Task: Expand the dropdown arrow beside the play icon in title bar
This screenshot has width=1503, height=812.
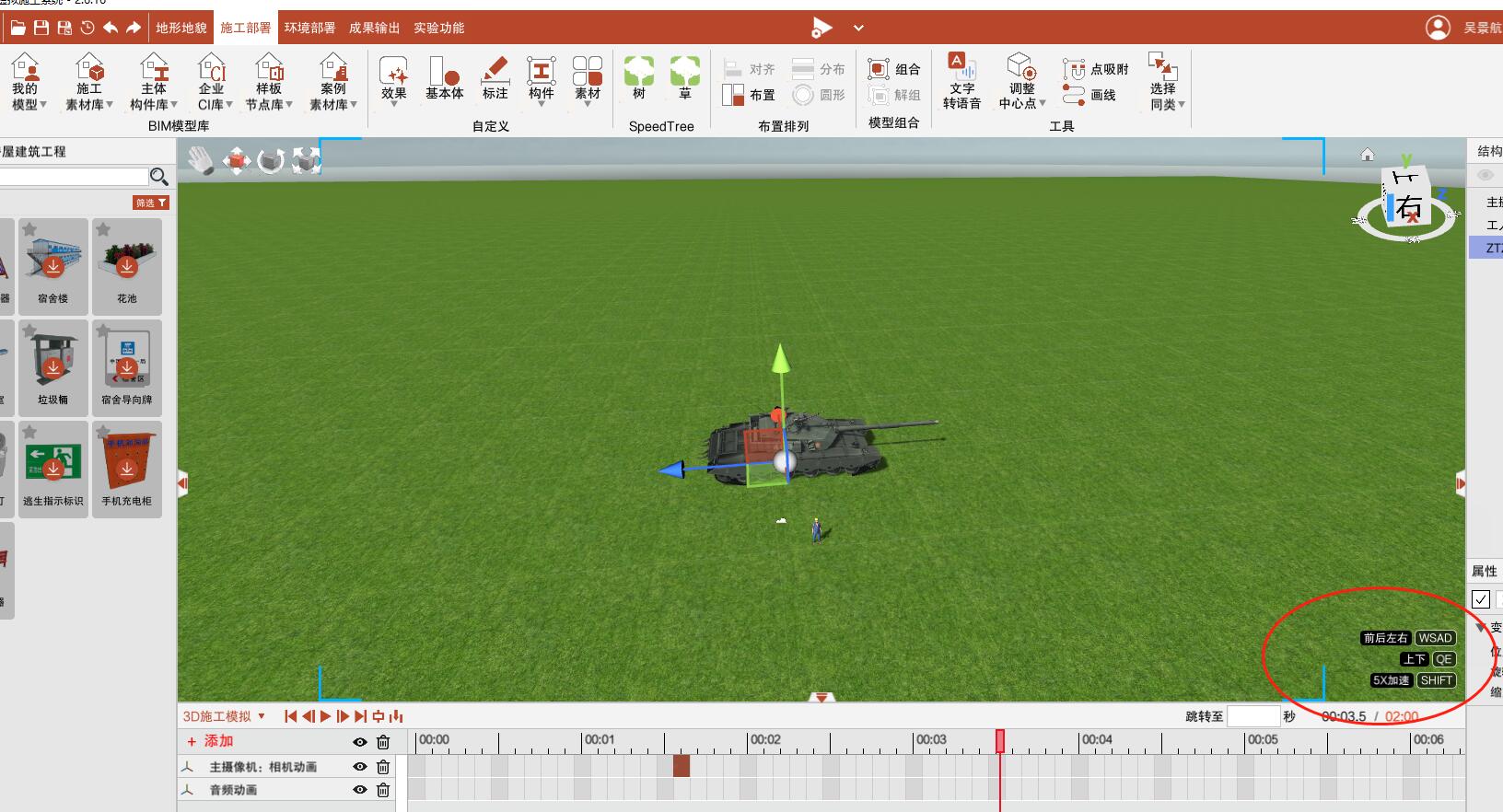Action: pos(858,29)
